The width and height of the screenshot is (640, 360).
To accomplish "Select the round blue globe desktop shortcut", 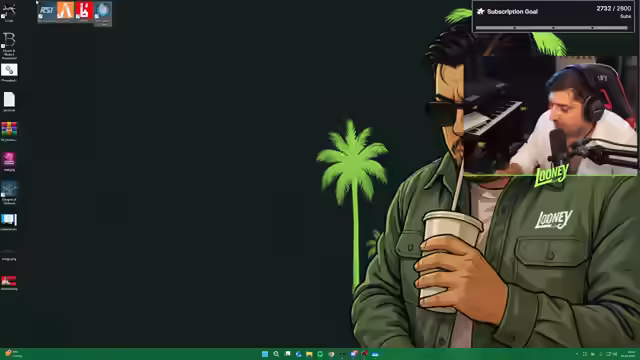I will (x=103, y=12).
